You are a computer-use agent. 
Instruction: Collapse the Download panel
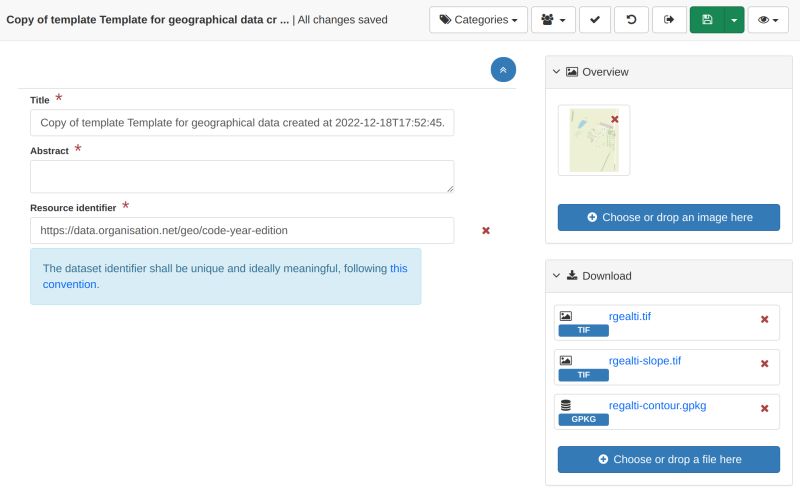(556, 276)
